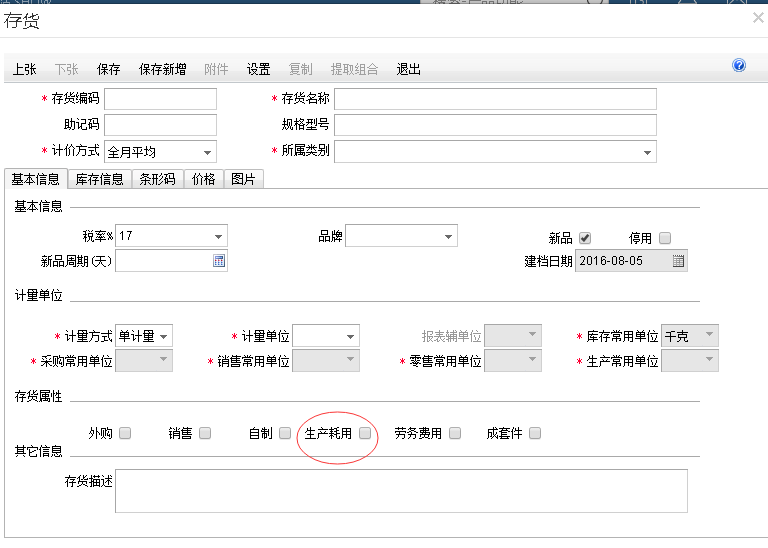This screenshot has width=768, height=548.
Task: Open the 建档日期 calendar icon
Action: 678,261
